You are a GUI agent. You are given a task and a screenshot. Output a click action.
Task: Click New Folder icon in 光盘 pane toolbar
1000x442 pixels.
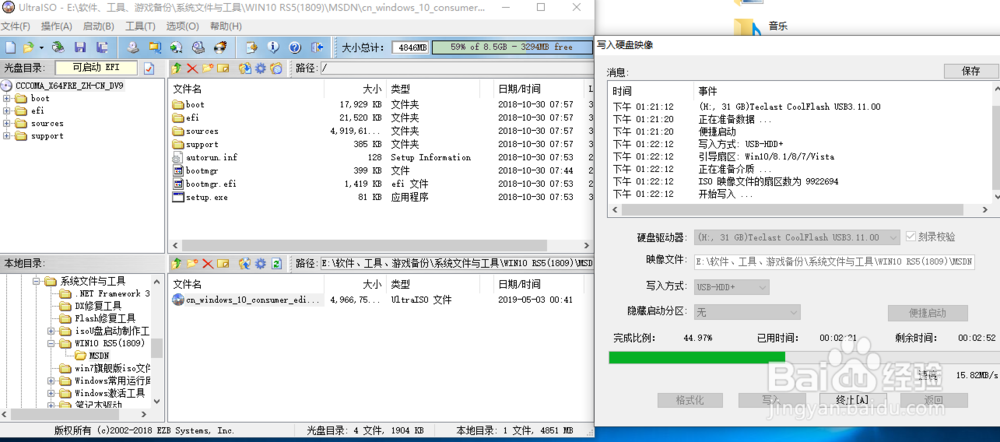coord(208,68)
